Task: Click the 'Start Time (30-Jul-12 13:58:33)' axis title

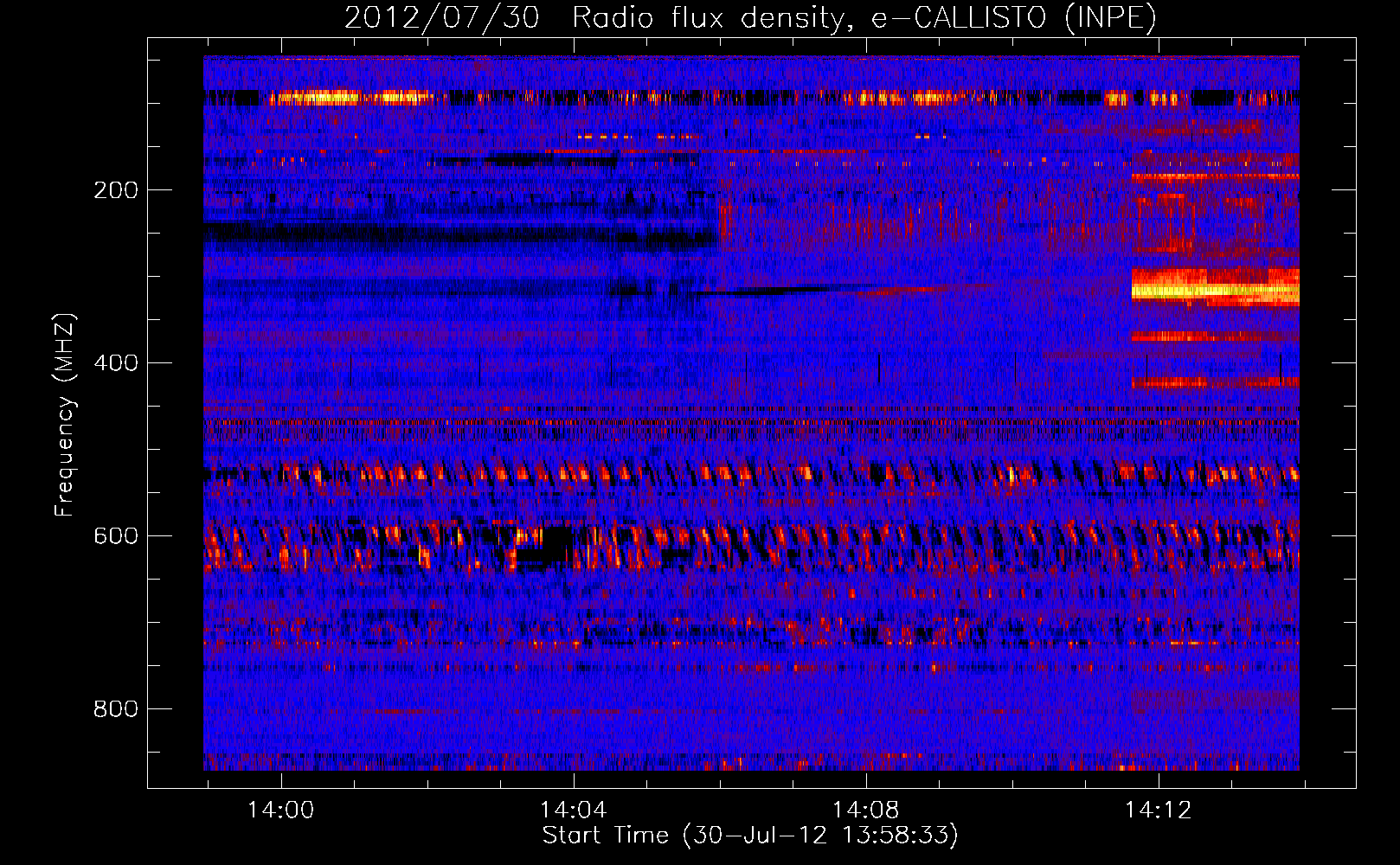Action: [x=750, y=836]
